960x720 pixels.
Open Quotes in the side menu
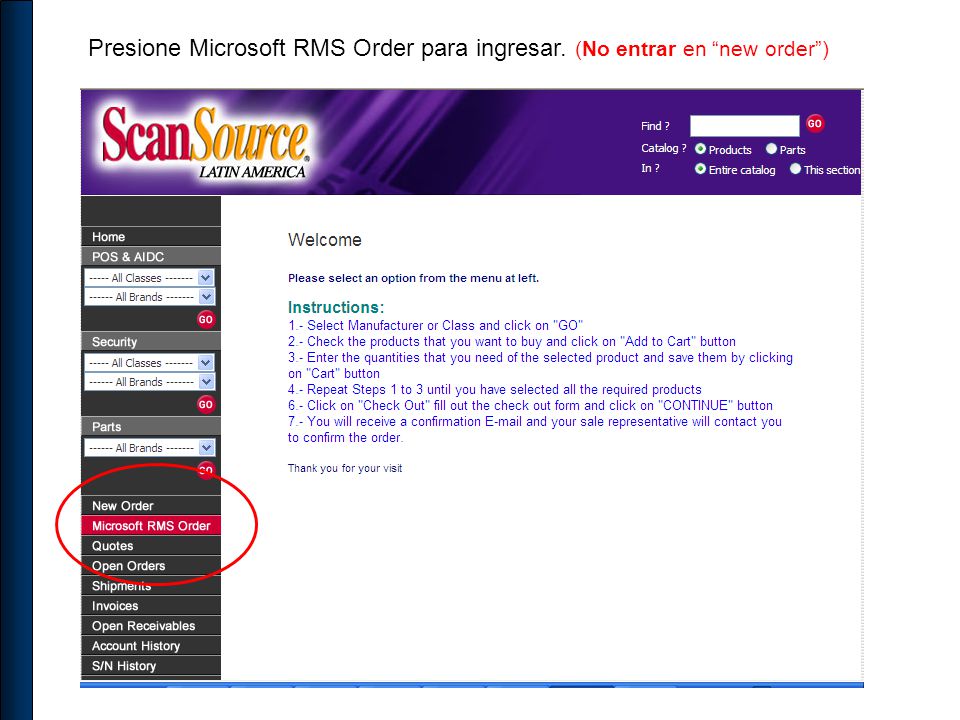[x=151, y=546]
